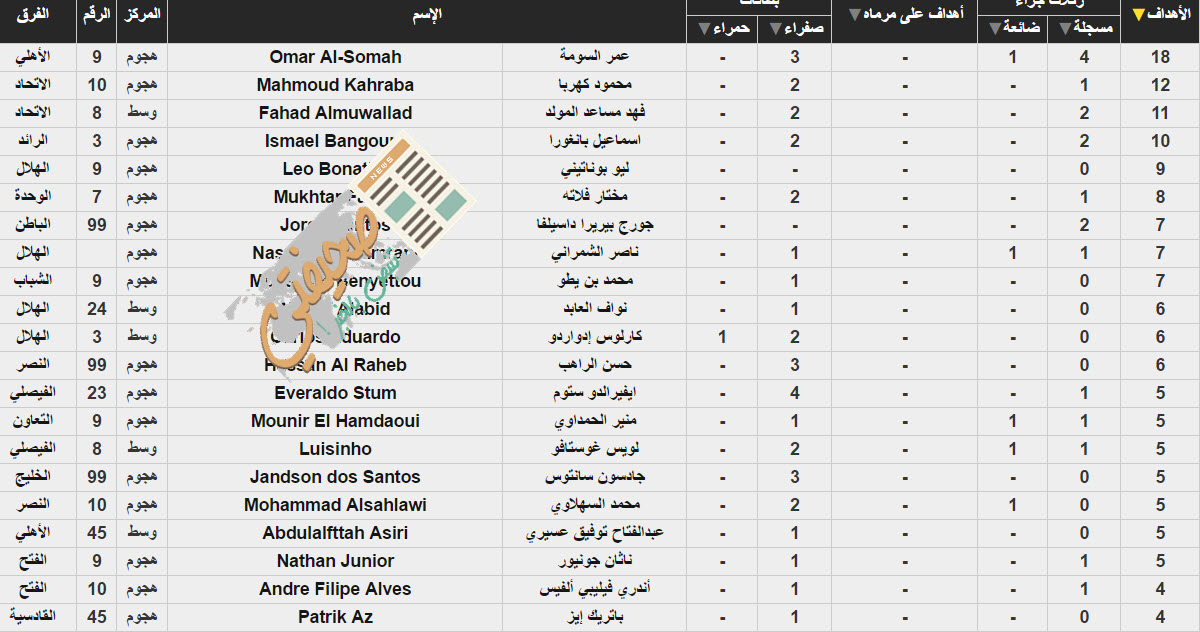
Task: Select player name Everaldo Stum
Action: (335, 393)
